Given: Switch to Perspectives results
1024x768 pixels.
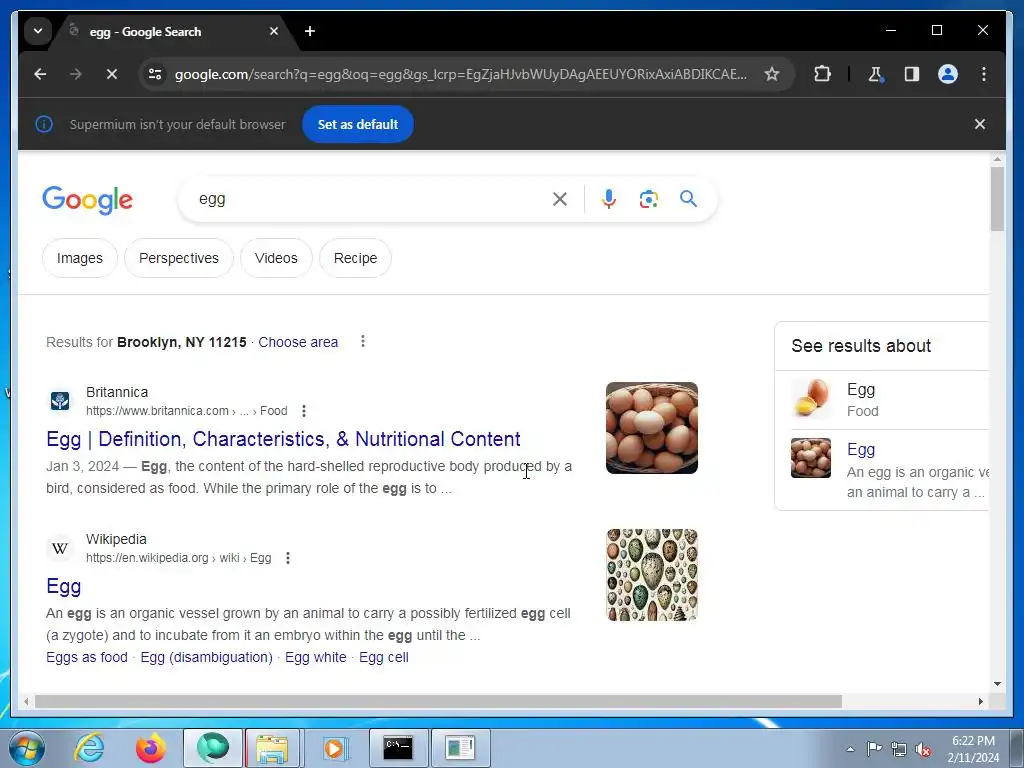Looking at the screenshot, I should [179, 258].
